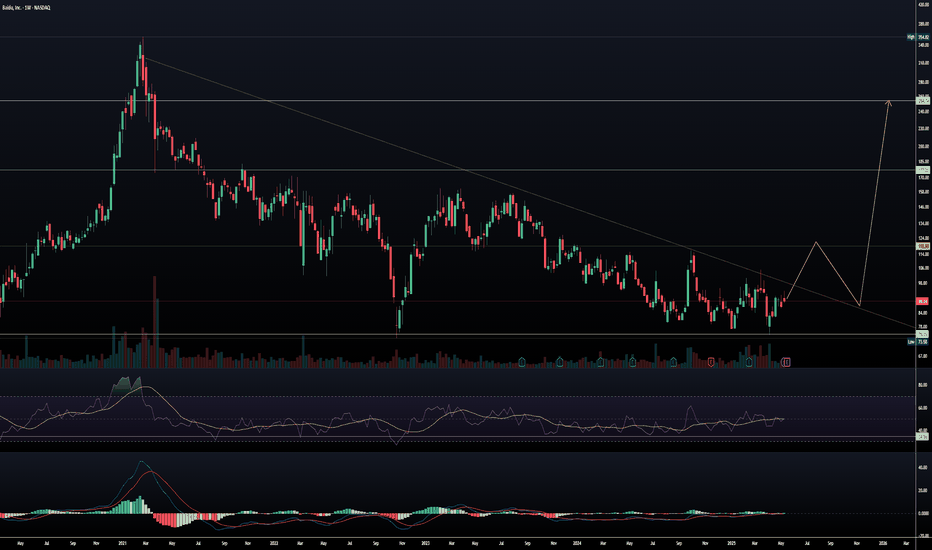
Task: Click the red current price label 89.04
Action: coord(923,301)
